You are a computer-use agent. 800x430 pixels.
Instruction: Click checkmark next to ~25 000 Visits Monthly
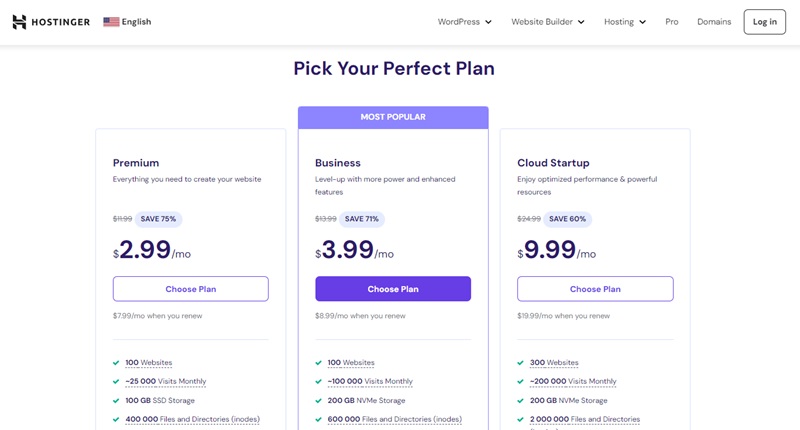click(x=116, y=382)
